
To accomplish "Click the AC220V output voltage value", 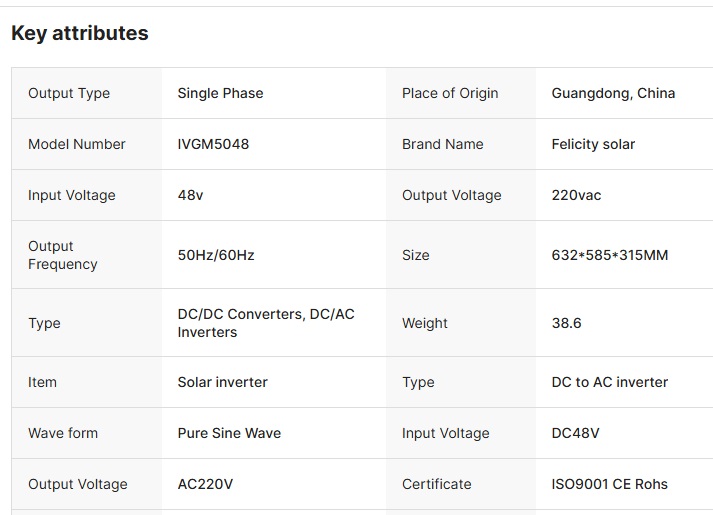I will [206, 484].
